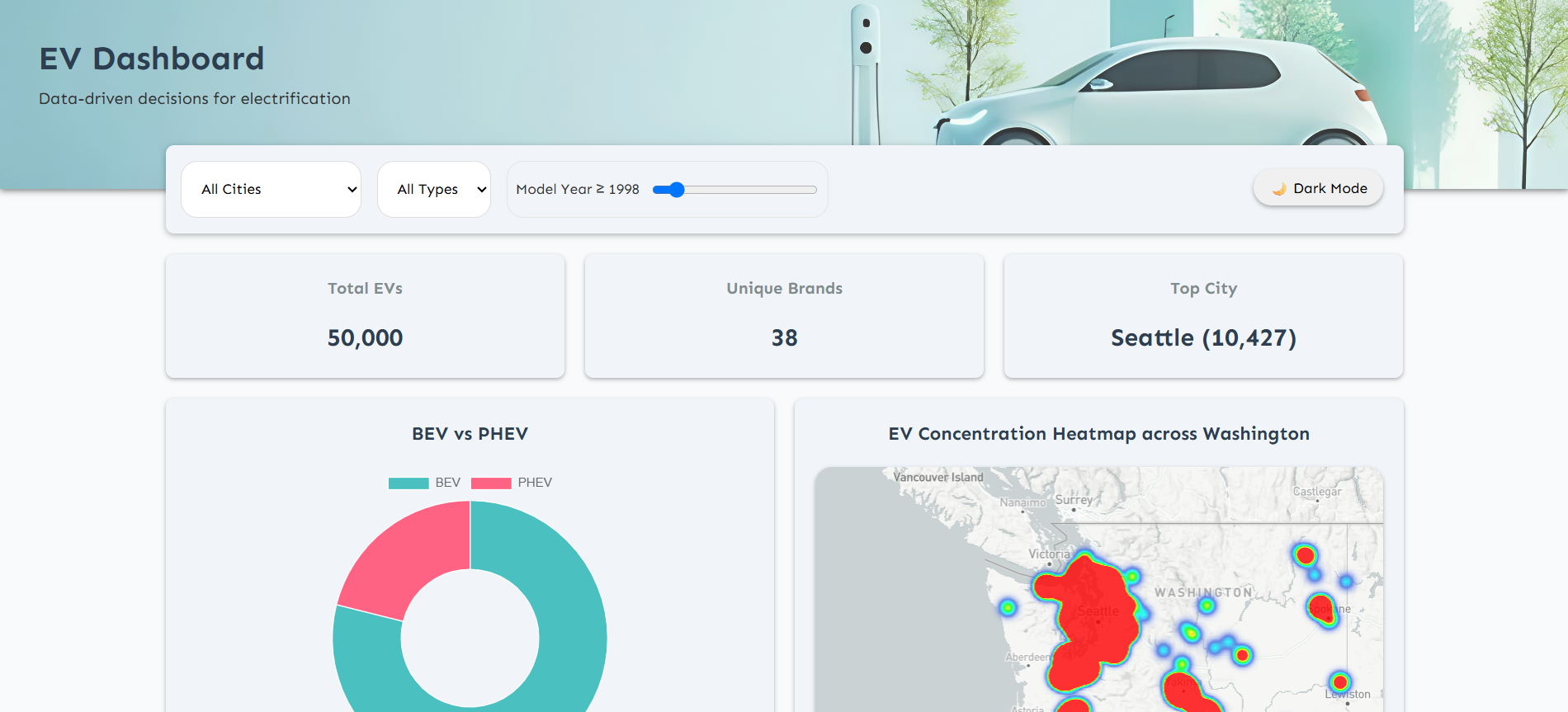
Task: Open the All Types dropdown
Action: [434, 189]
